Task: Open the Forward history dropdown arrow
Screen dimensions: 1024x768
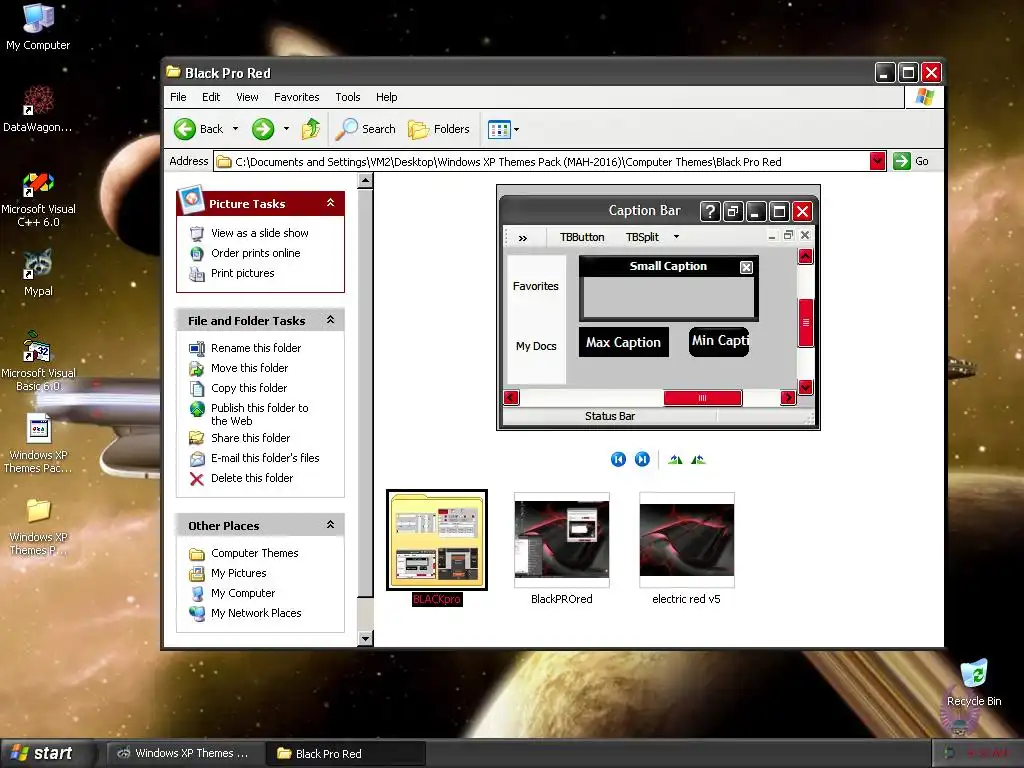Action: (x=286, y=129)
